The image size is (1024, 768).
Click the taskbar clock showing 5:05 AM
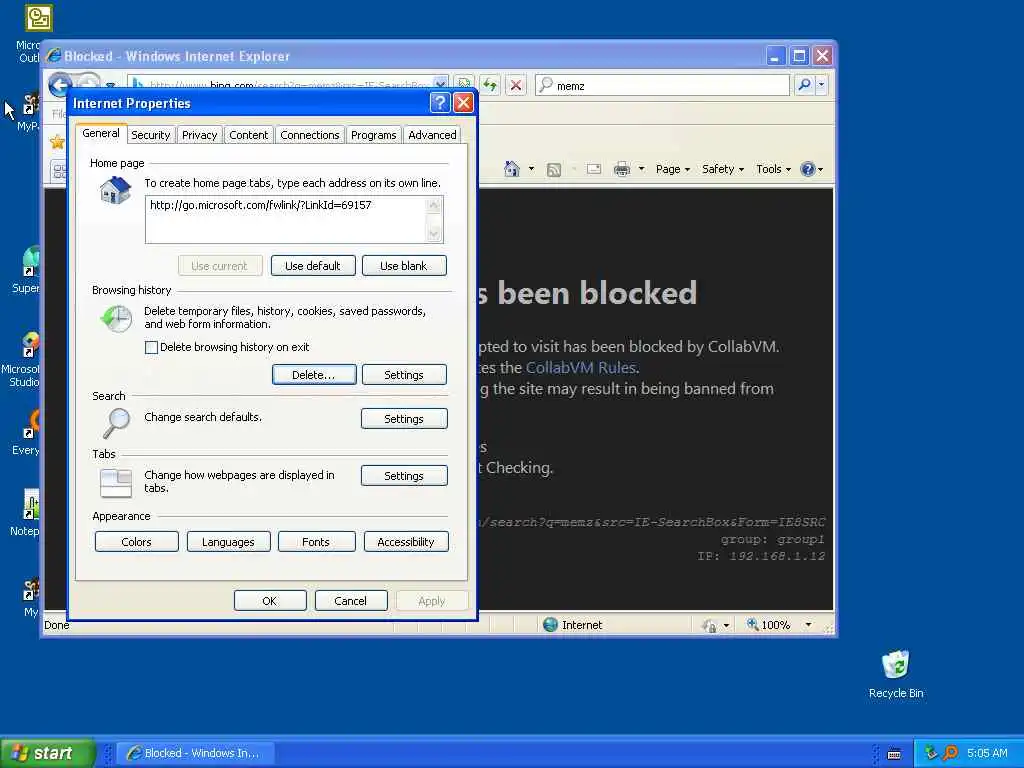987,753
